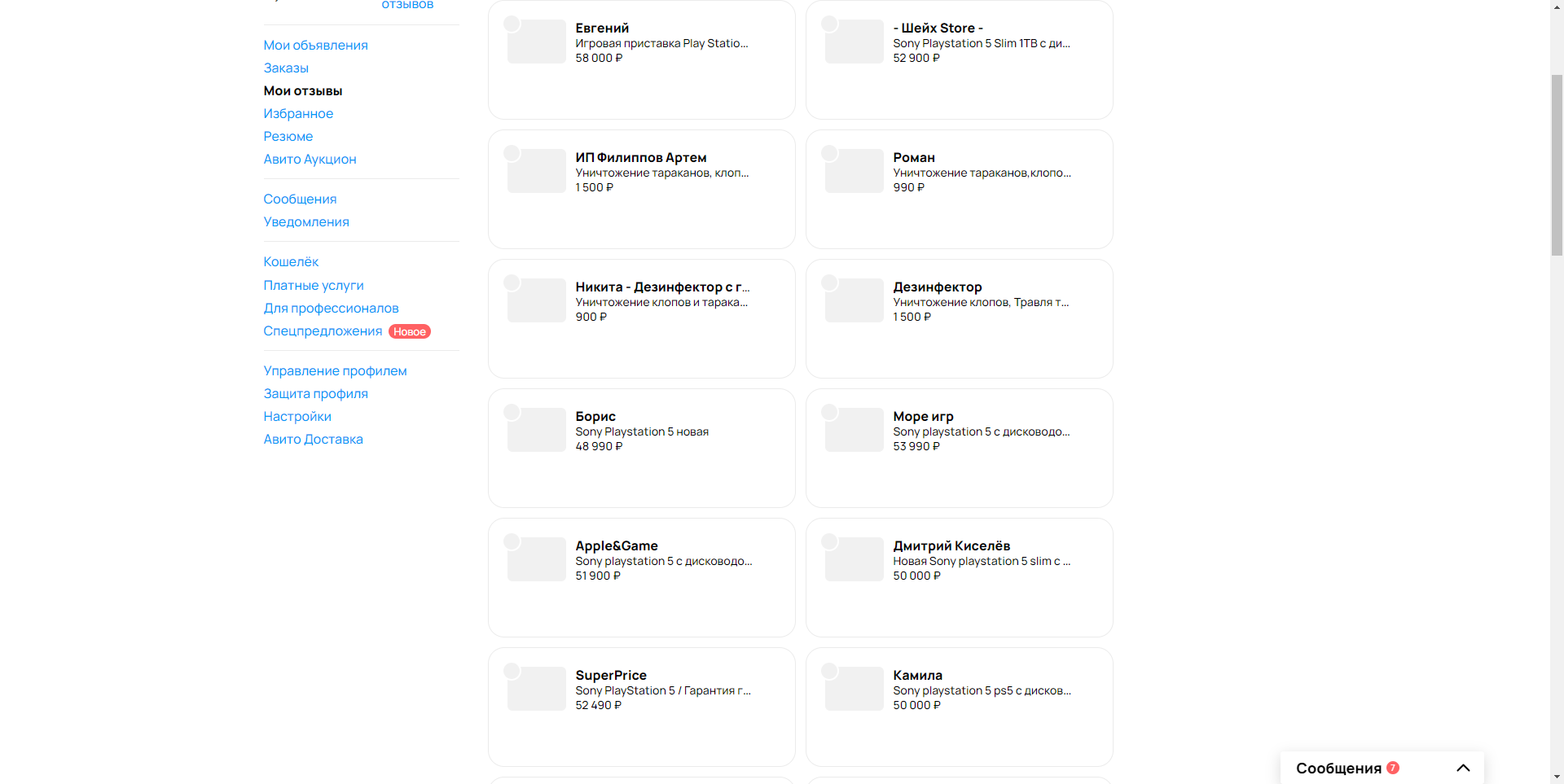Open Для профессионалов link

(331, 308)
